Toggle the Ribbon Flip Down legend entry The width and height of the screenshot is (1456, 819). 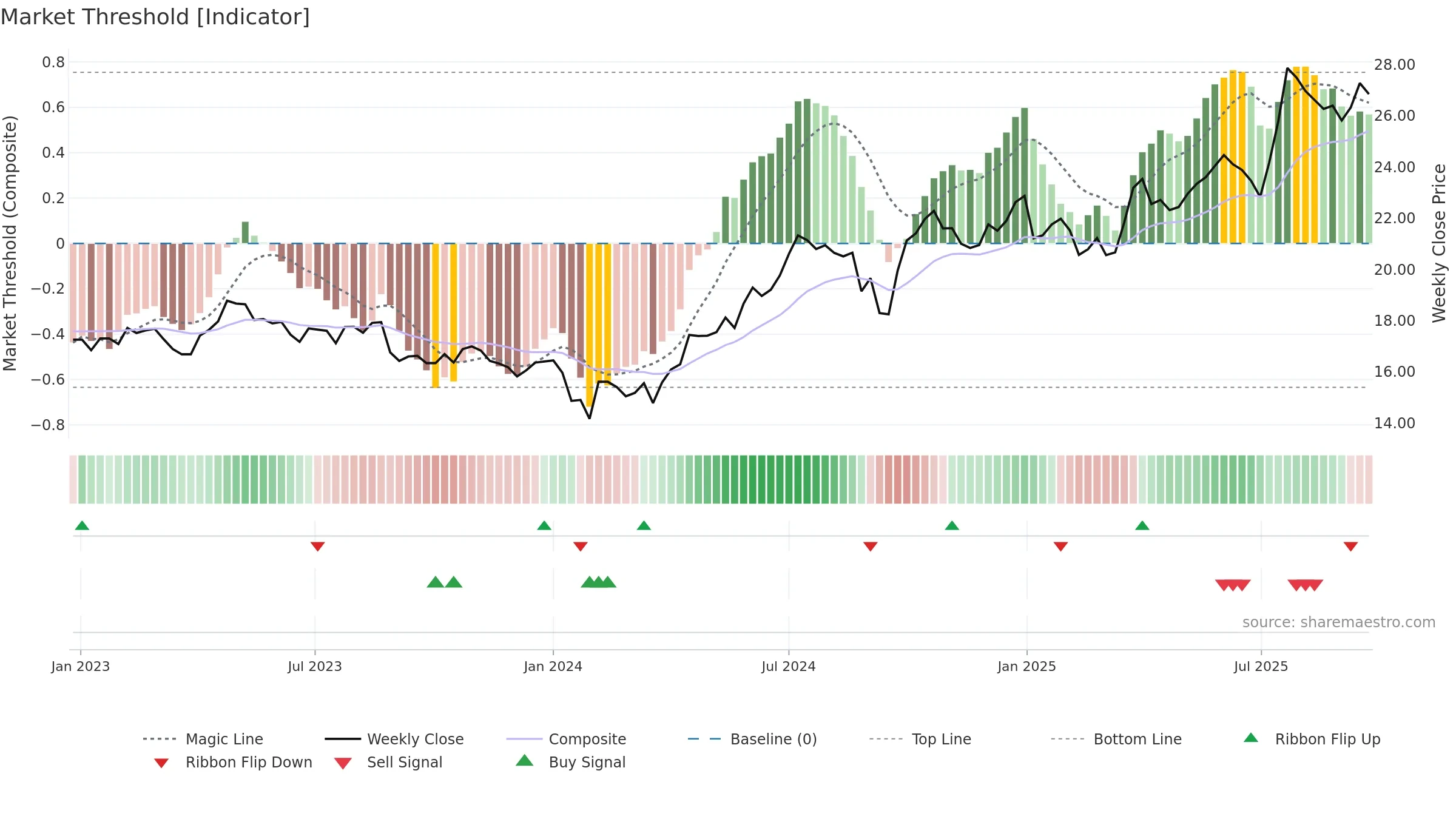pyautogui.click(x=233, y=762)
